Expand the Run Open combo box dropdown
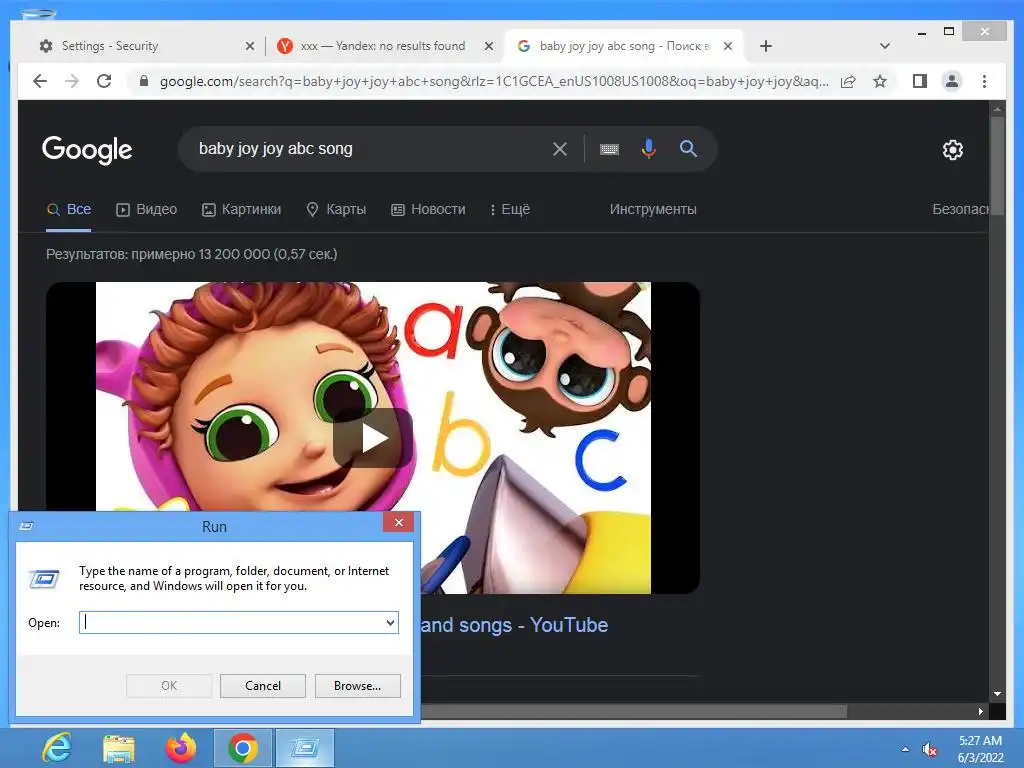 [391, 622]
